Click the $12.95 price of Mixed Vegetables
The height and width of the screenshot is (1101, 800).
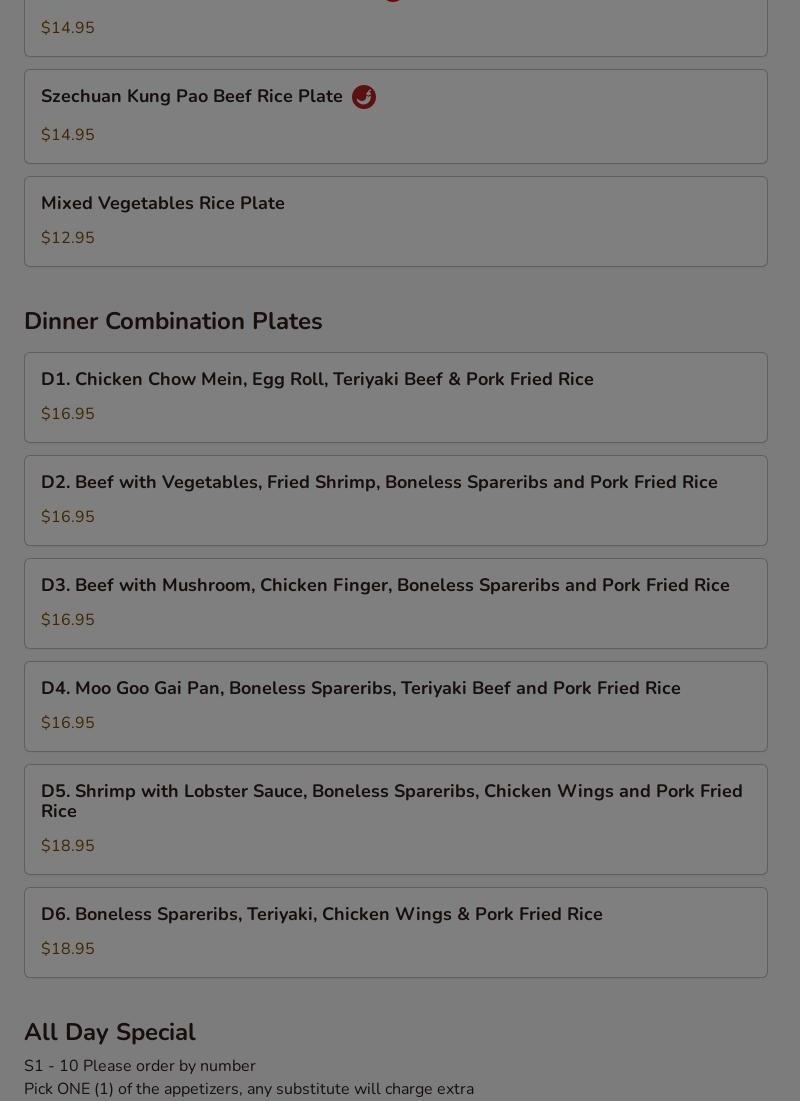67,237
